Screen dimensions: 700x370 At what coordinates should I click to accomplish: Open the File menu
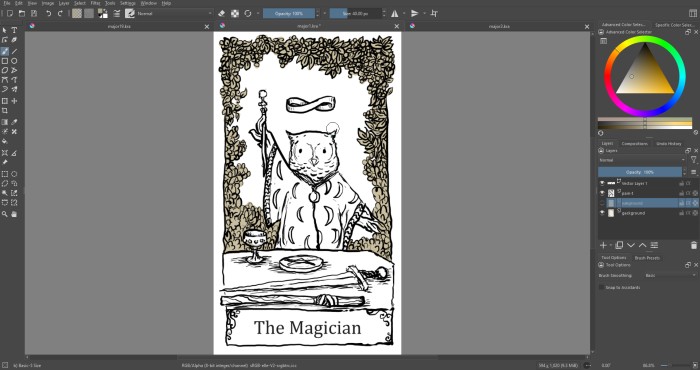[7, 3]
